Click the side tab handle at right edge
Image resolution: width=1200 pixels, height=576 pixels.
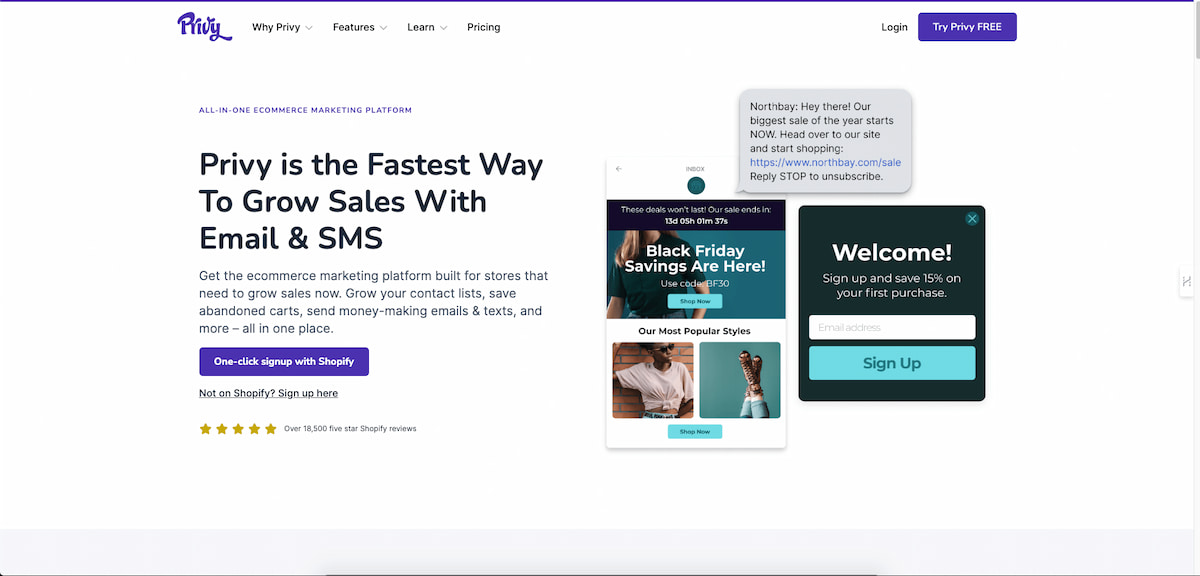(x=1187, y=282)
